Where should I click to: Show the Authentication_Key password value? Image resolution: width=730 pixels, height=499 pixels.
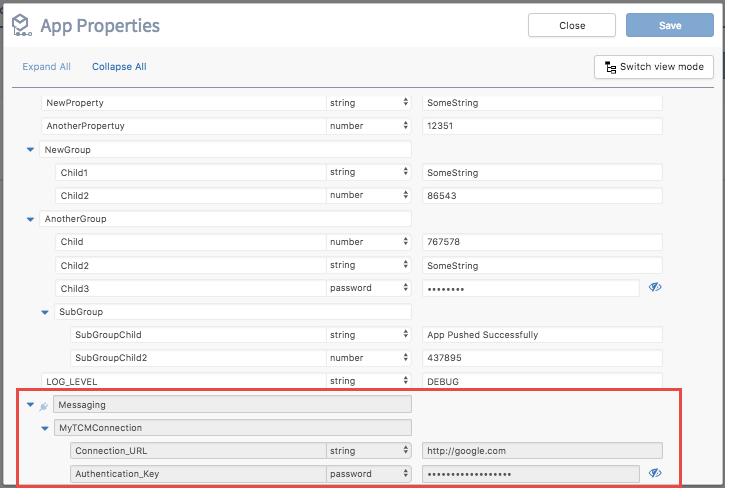pos(655,474)
